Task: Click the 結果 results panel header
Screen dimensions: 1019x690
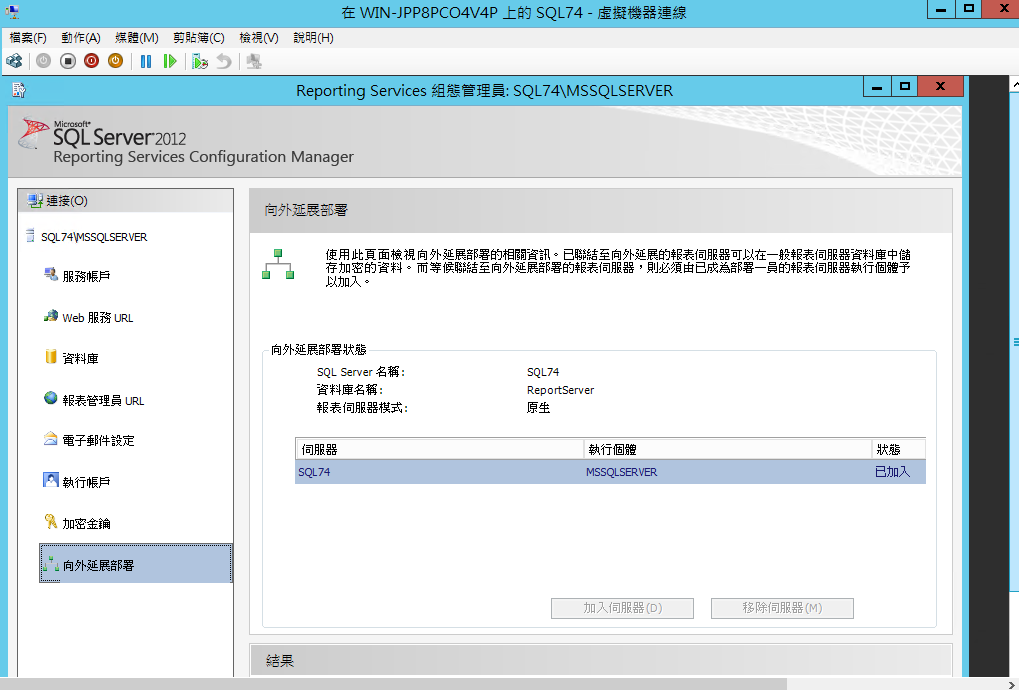Action: (601, 660)
